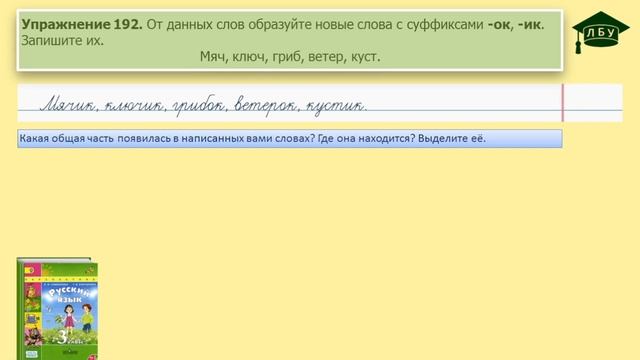Open the Русский язык textbook cover thumbnail
640x360 pixels.
tap(57, 309)
